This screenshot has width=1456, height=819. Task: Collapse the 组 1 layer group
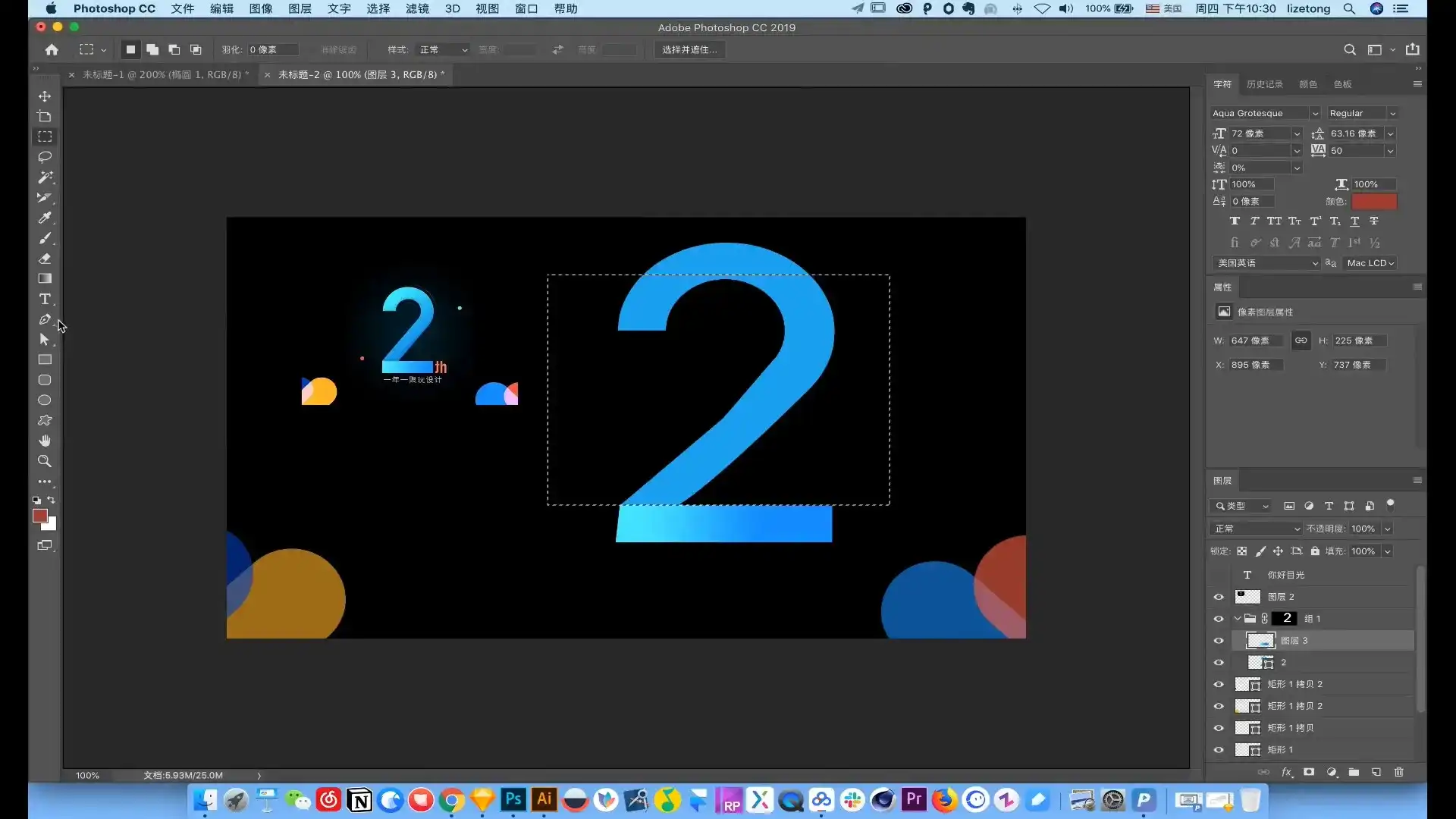(1238, 619)
